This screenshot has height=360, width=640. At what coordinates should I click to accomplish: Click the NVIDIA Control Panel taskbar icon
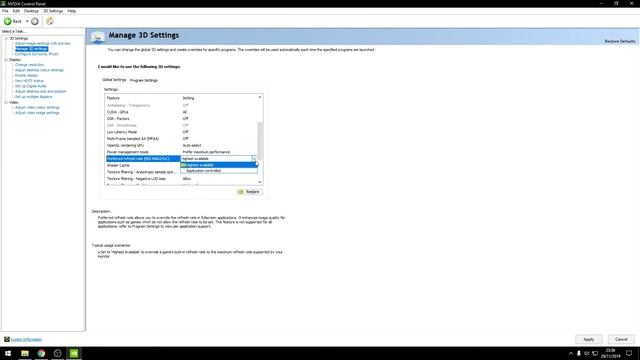click(x=74, y=353)
